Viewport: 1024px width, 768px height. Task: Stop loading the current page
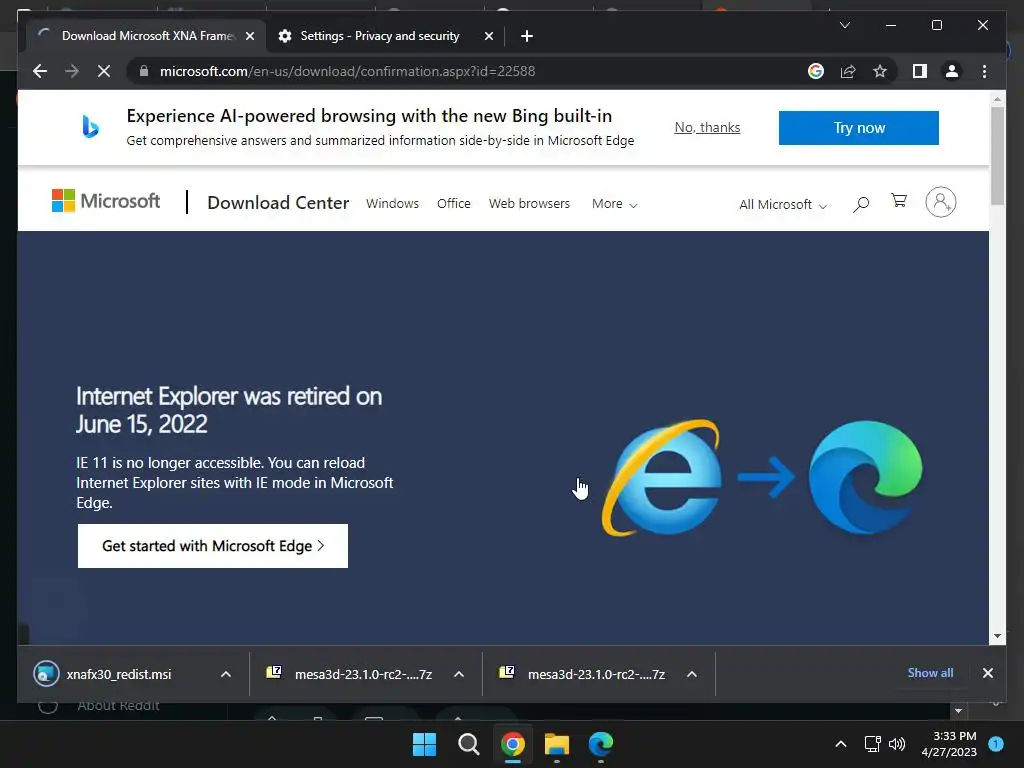pyautogui.click(x=104, y=71)
